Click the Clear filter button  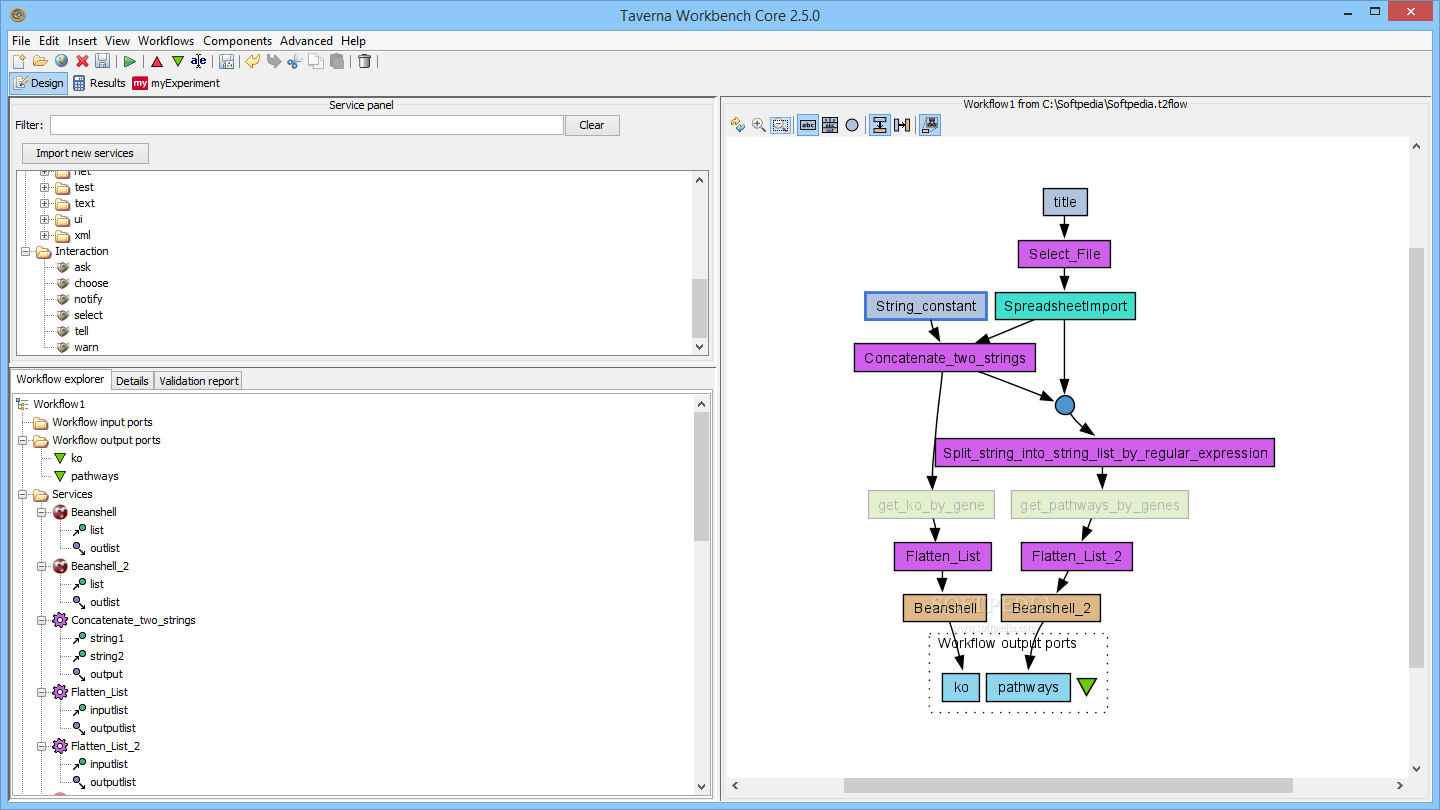pyautogui.click(x=592, y=125)
